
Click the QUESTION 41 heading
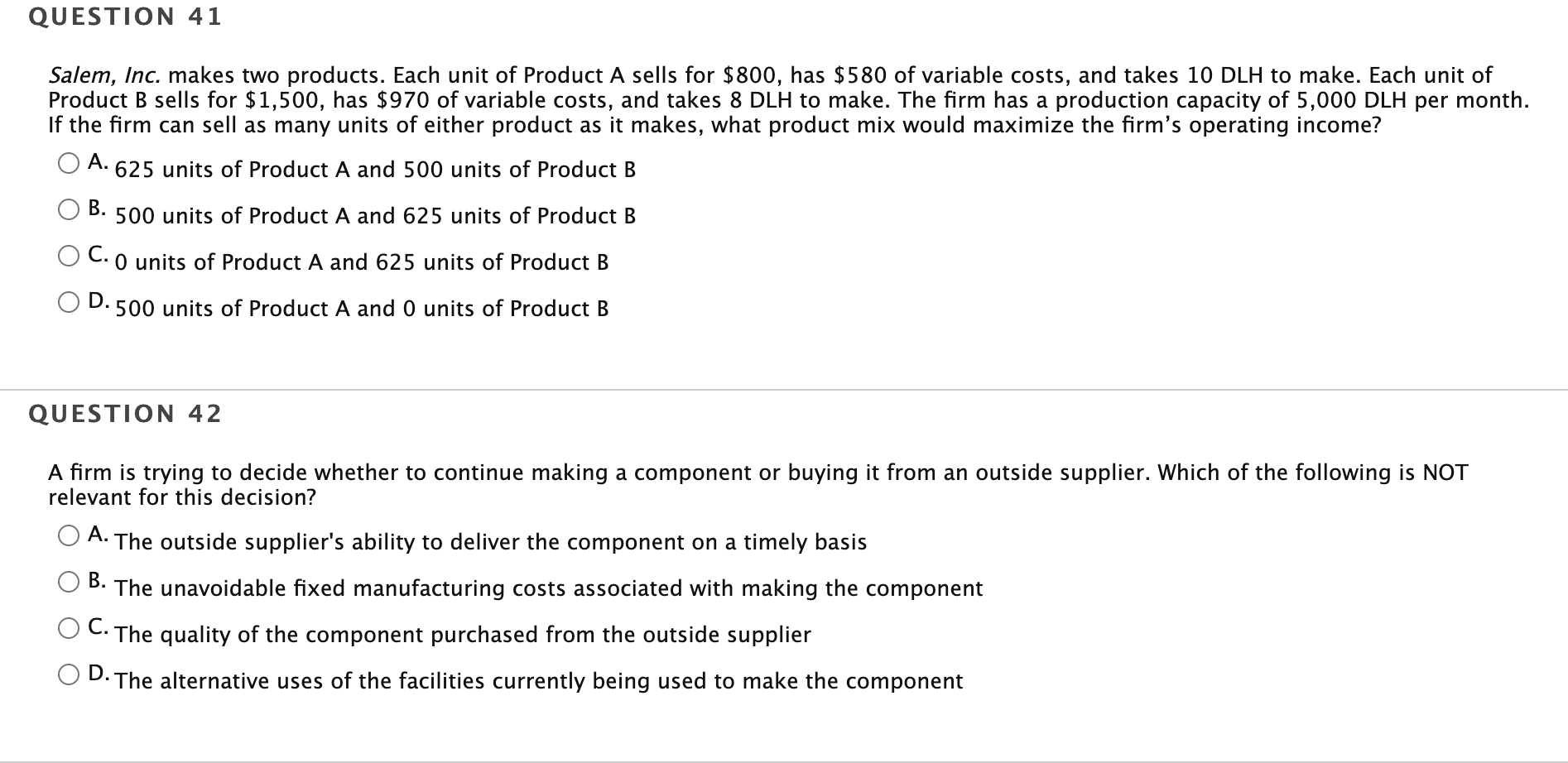tap(124, 15)
